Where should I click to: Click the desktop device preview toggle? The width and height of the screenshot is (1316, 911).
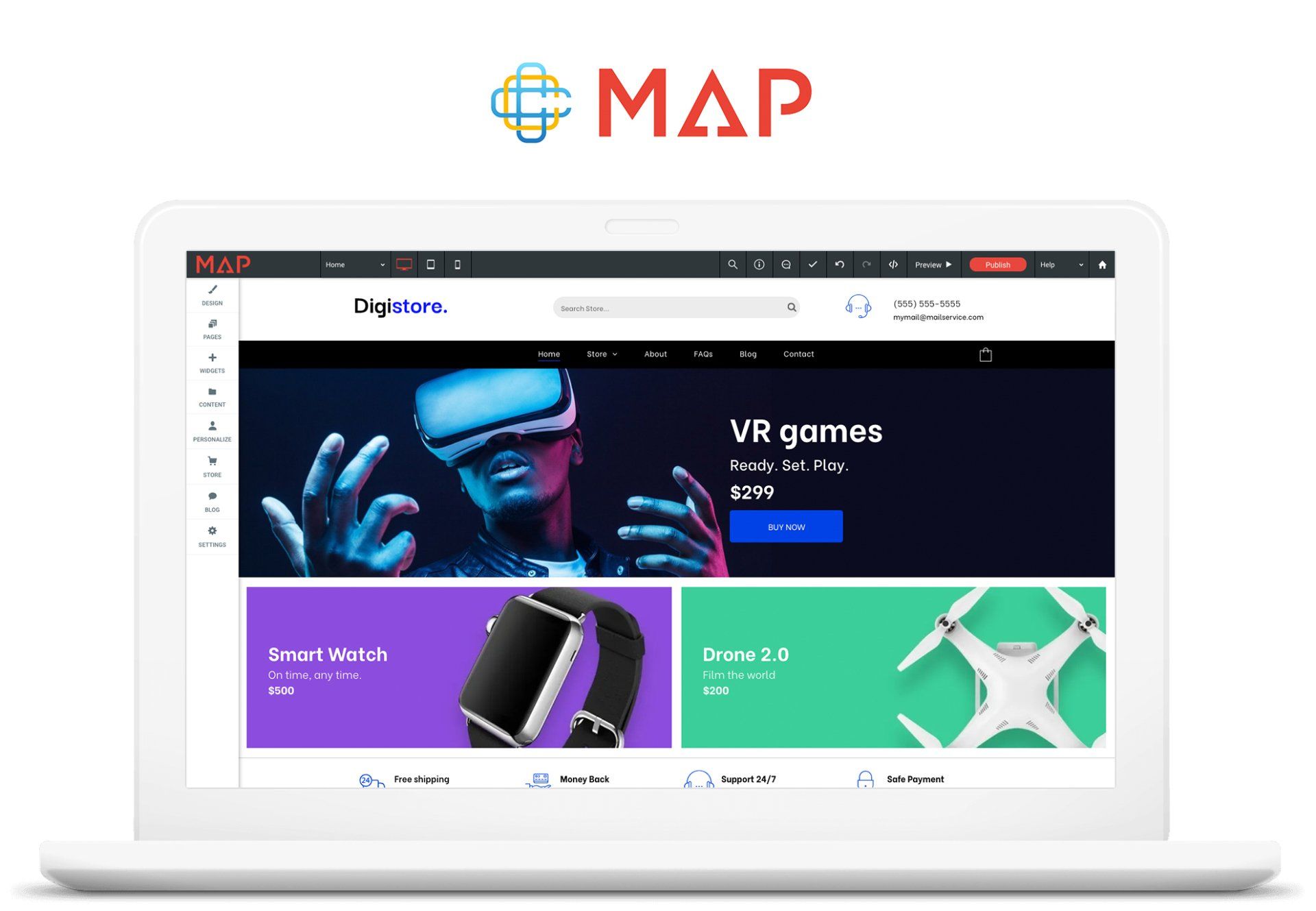pos(405,264)
